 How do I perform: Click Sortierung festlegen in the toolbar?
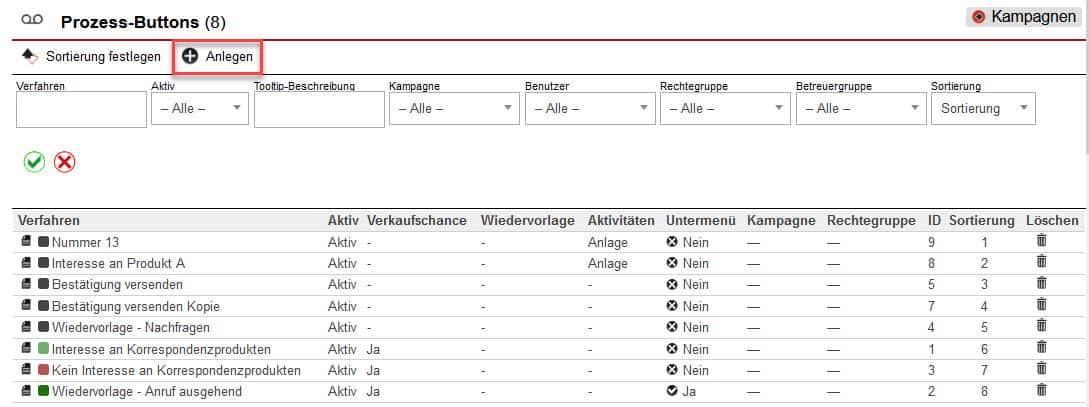[91, 57]
